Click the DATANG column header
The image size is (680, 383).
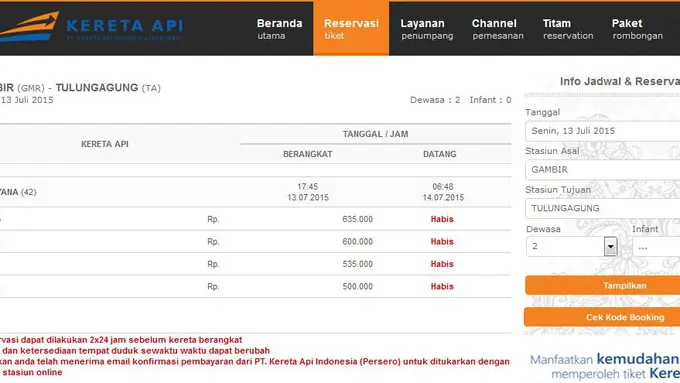tap(440, 154)
